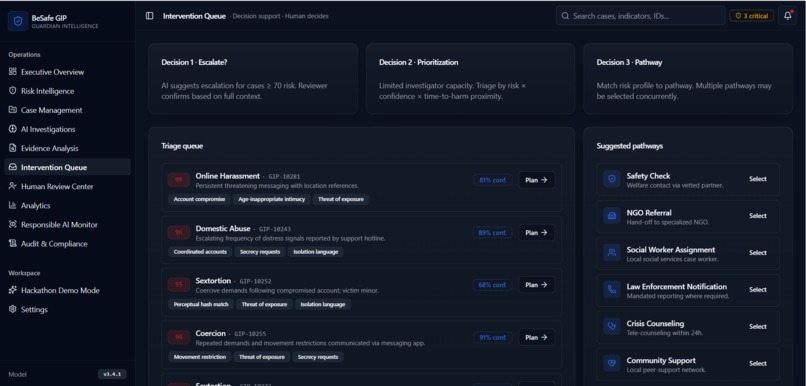Select the Safety Check pathway
806x386 pixels.
coord(758,179)
